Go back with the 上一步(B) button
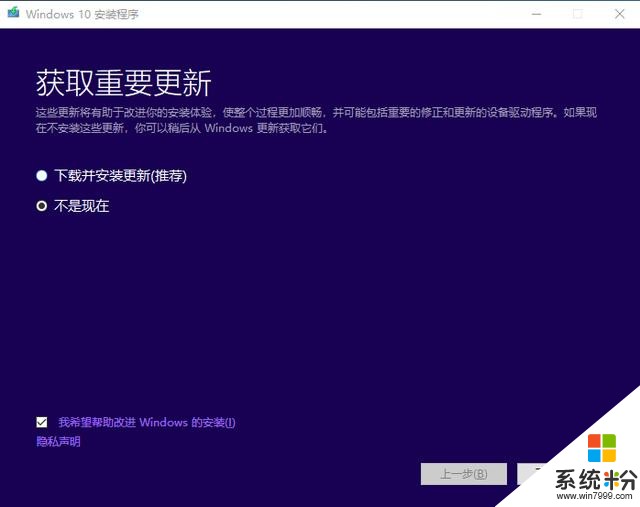Image resolution: width=640 pixels, height=507 pixels. tap(464, 474)
